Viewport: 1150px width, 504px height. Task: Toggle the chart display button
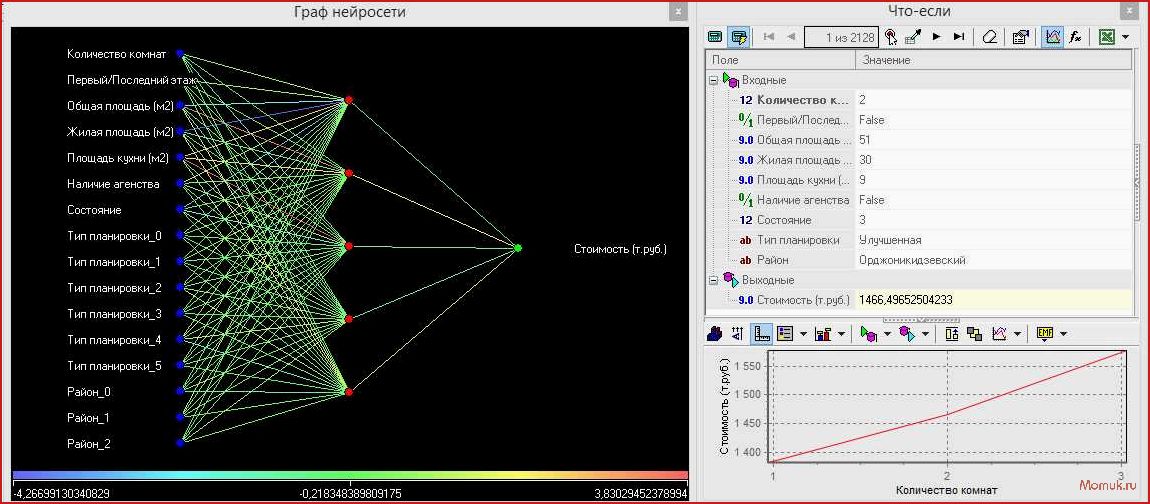point(1052,37)
